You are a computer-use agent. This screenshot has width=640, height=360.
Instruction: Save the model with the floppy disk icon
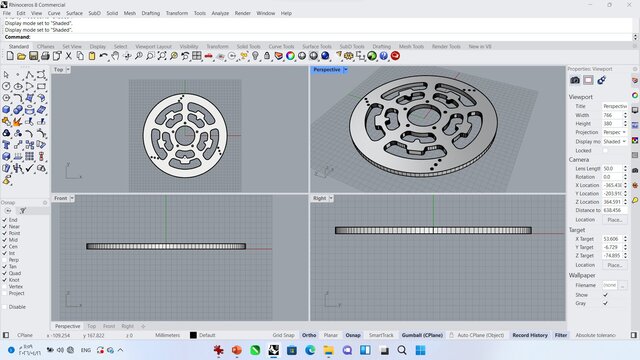33,56
